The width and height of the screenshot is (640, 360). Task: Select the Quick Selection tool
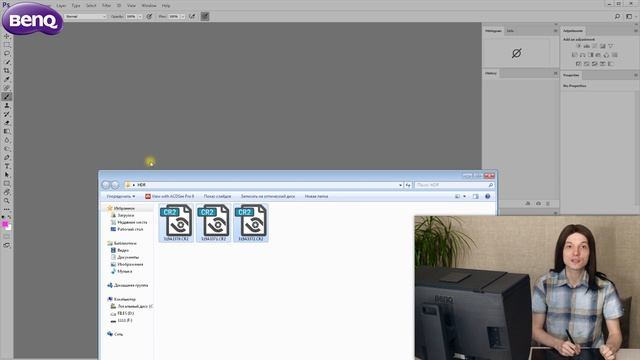pos(7,62)
